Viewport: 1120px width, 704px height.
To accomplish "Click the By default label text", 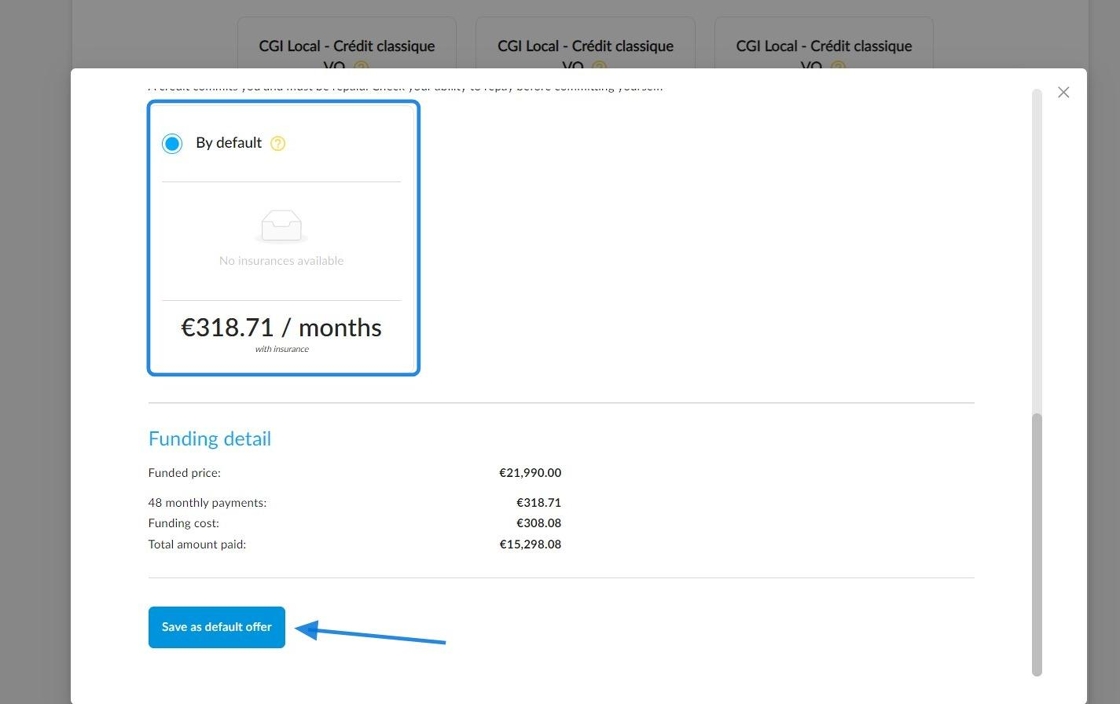I will 229,143.
